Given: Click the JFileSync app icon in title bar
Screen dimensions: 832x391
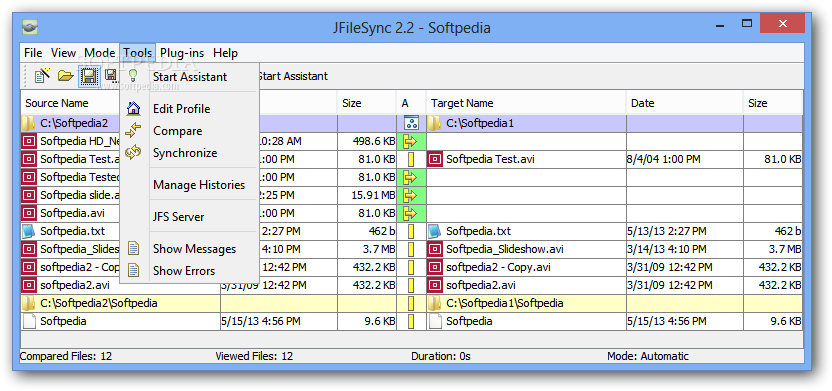Looking at the screenshot, I should click(x=30, y=26).
